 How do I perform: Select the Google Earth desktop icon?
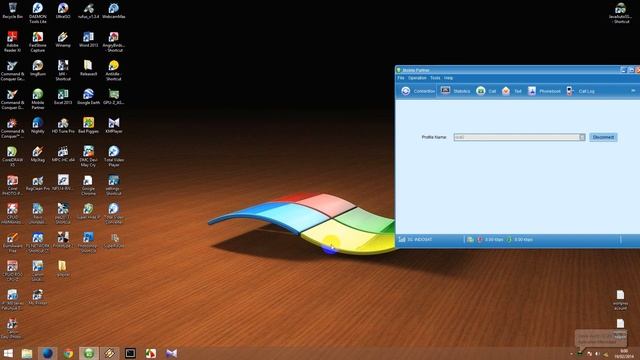click(89, 97)
